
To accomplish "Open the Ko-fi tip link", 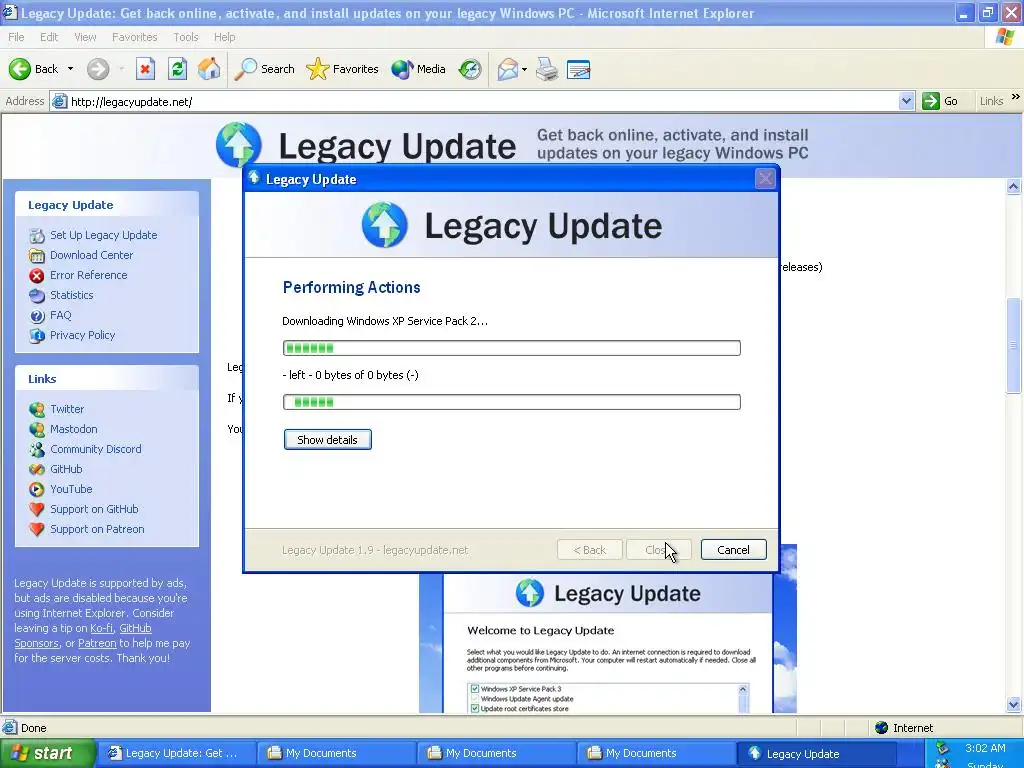I will (101, 628).
